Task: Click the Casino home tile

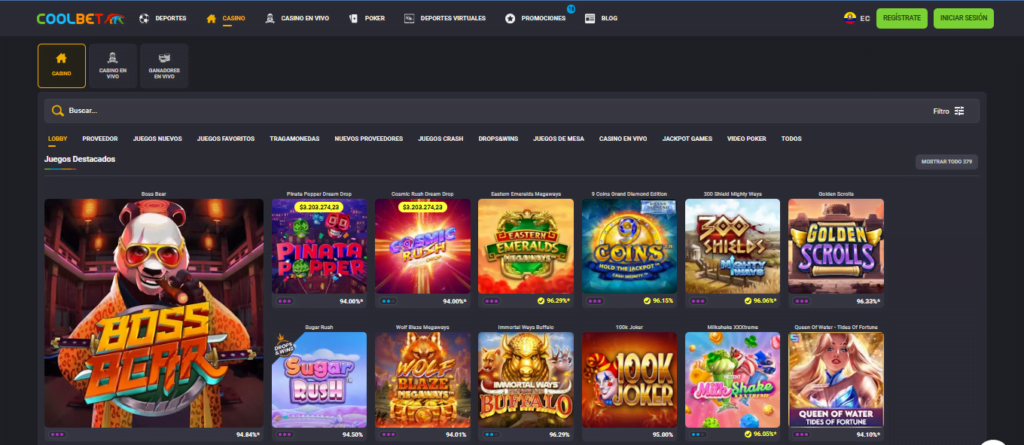Action: coord(61,65)
